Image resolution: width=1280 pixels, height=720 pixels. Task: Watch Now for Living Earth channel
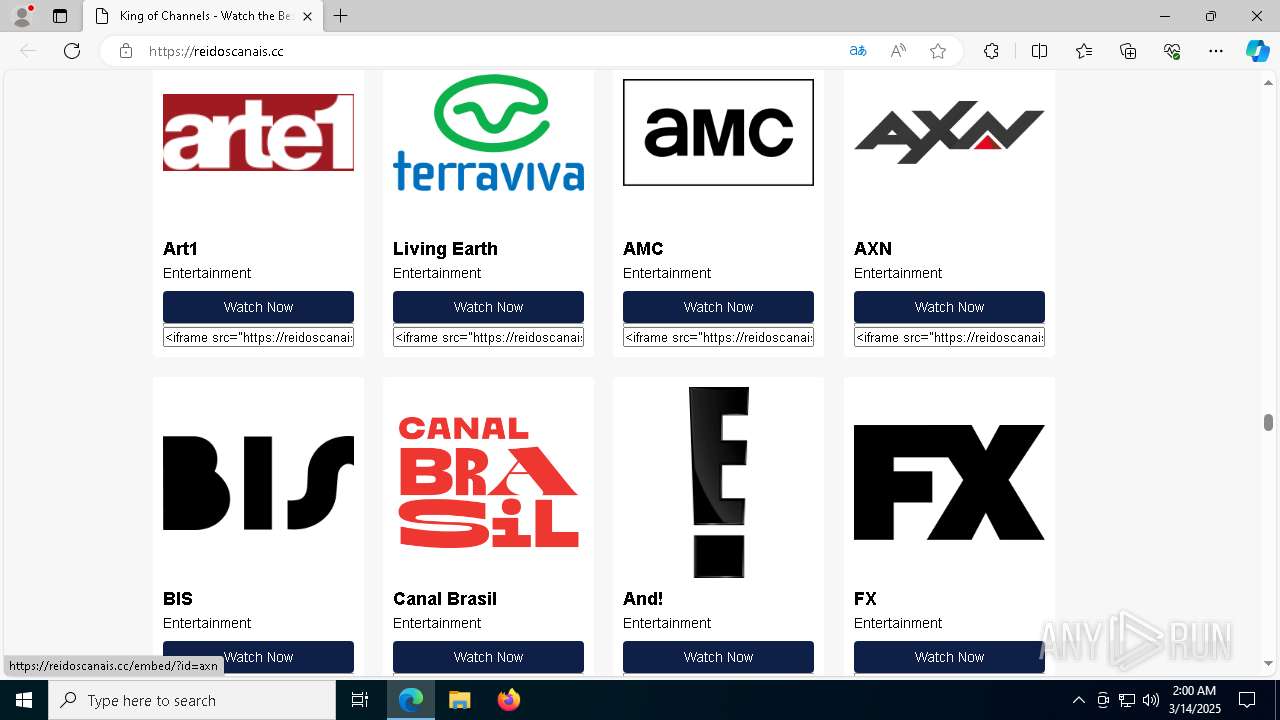pos(488,307)
